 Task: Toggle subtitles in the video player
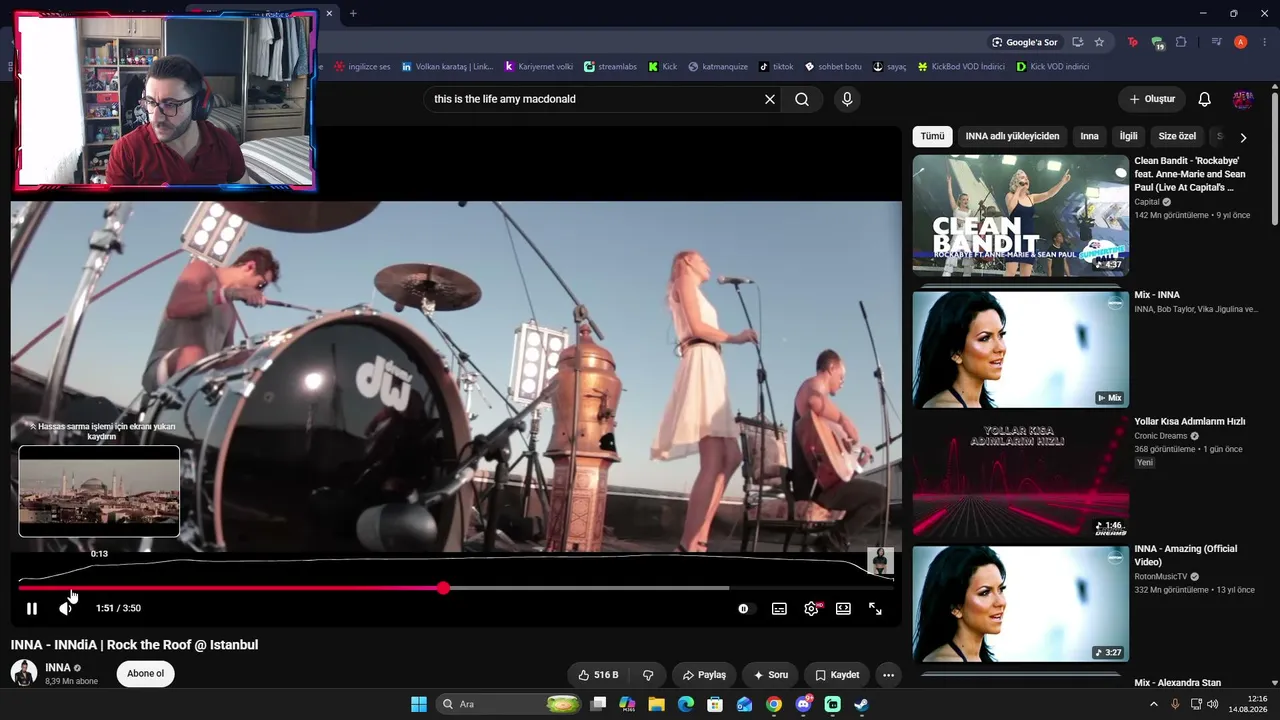pyautogui.click(x=779, y=608)
